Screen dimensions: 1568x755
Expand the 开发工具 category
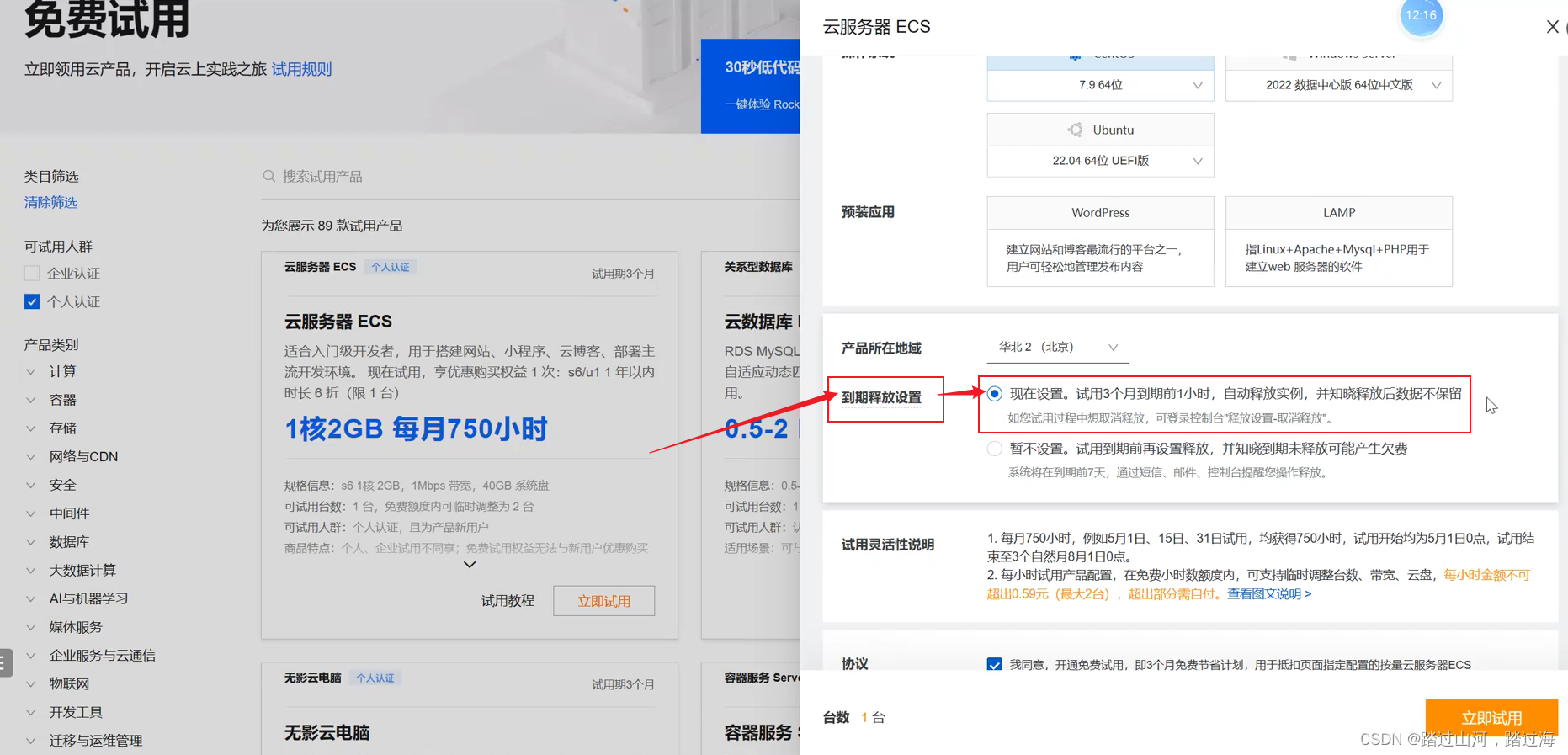[x=31, y=712]
